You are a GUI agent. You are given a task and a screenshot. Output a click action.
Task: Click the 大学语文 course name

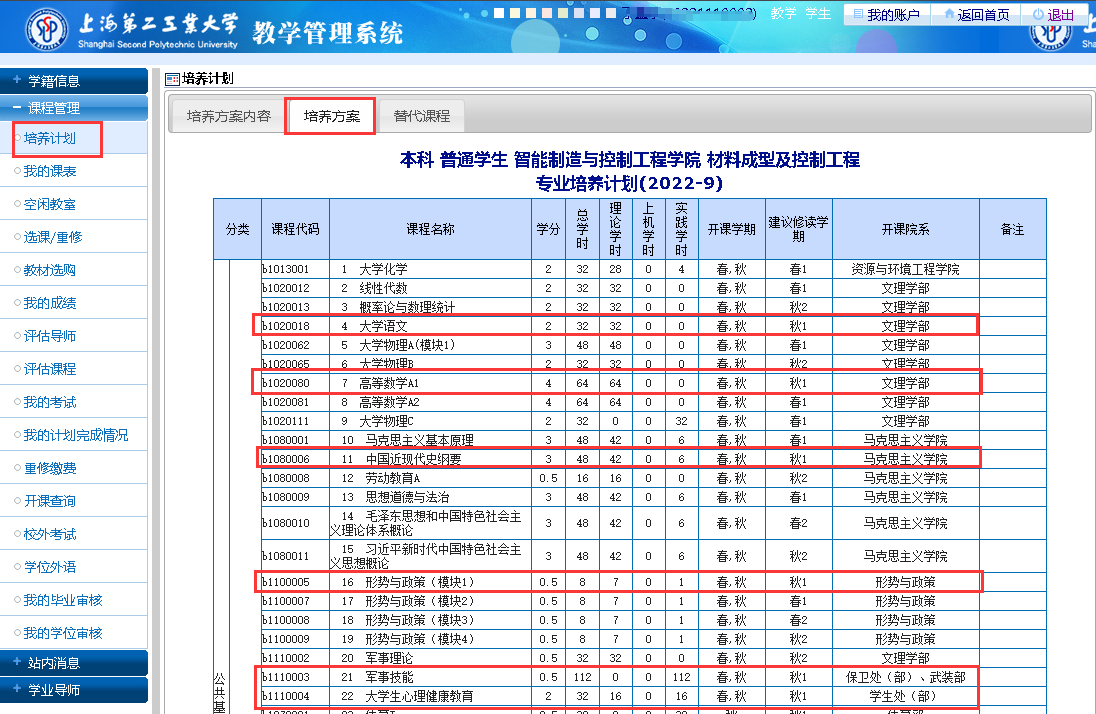click(383, 326)
